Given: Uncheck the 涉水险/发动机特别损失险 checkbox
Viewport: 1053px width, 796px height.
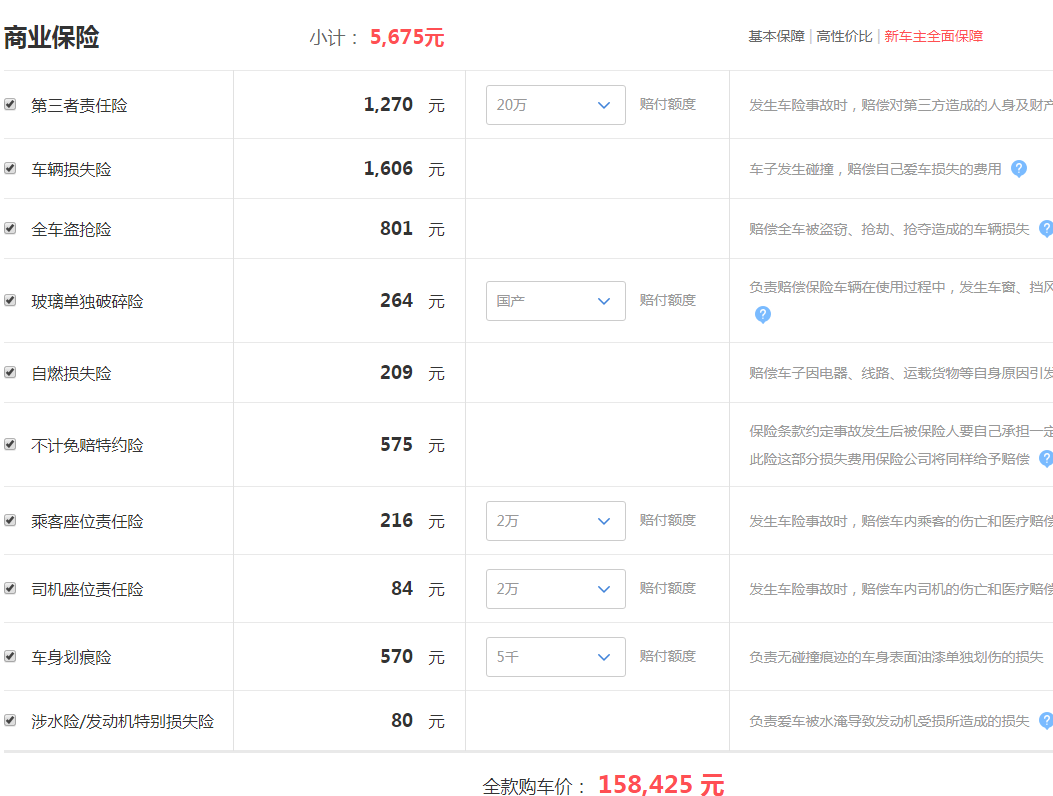Looking at the screenshot, I should tap(10, 720).
